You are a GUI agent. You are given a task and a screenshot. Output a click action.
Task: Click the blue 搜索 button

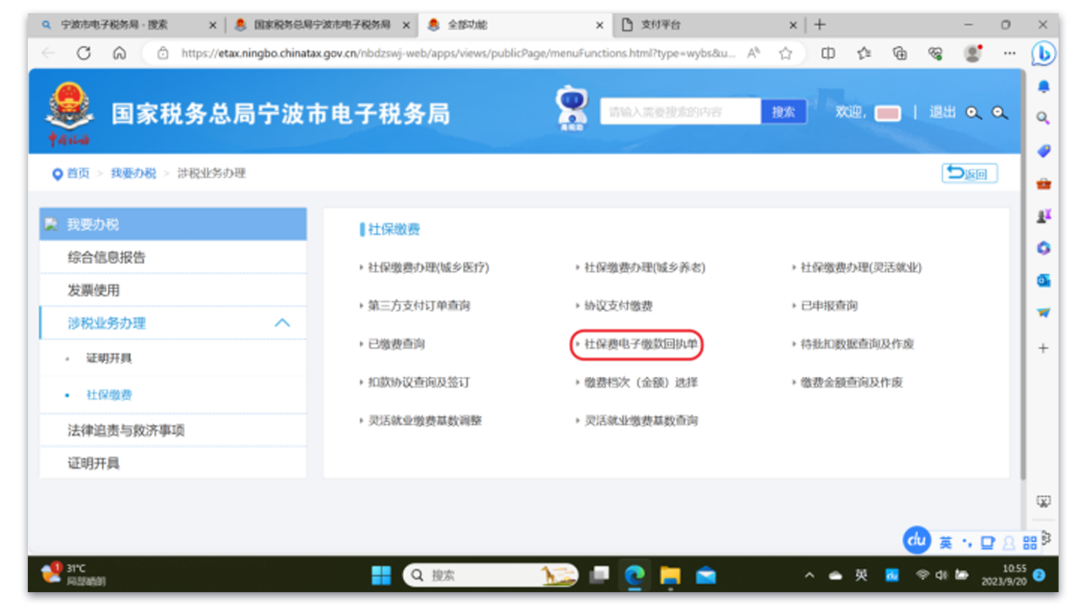pos(783,112)
